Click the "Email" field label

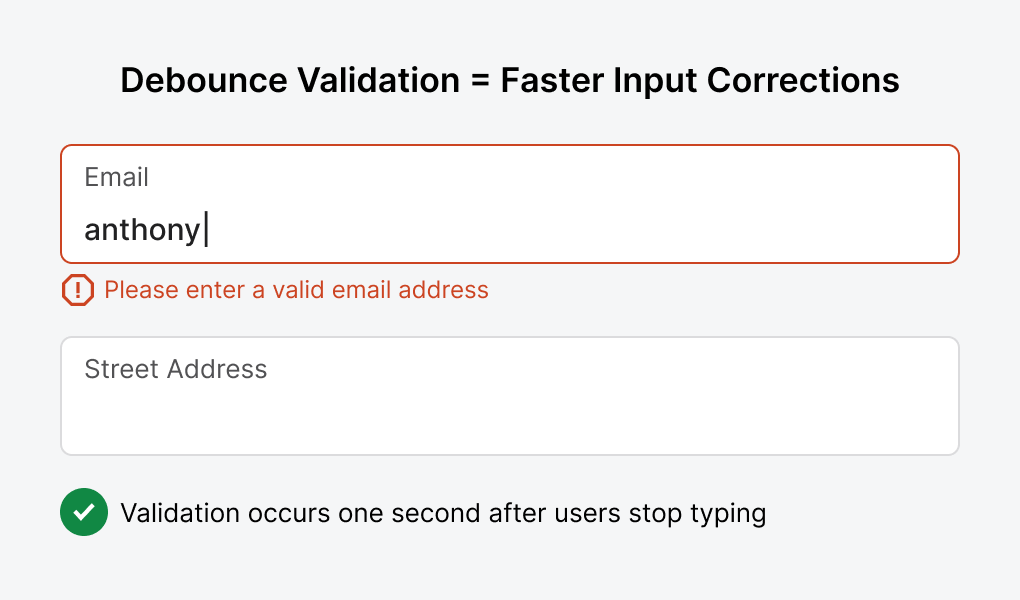[116, 177]
